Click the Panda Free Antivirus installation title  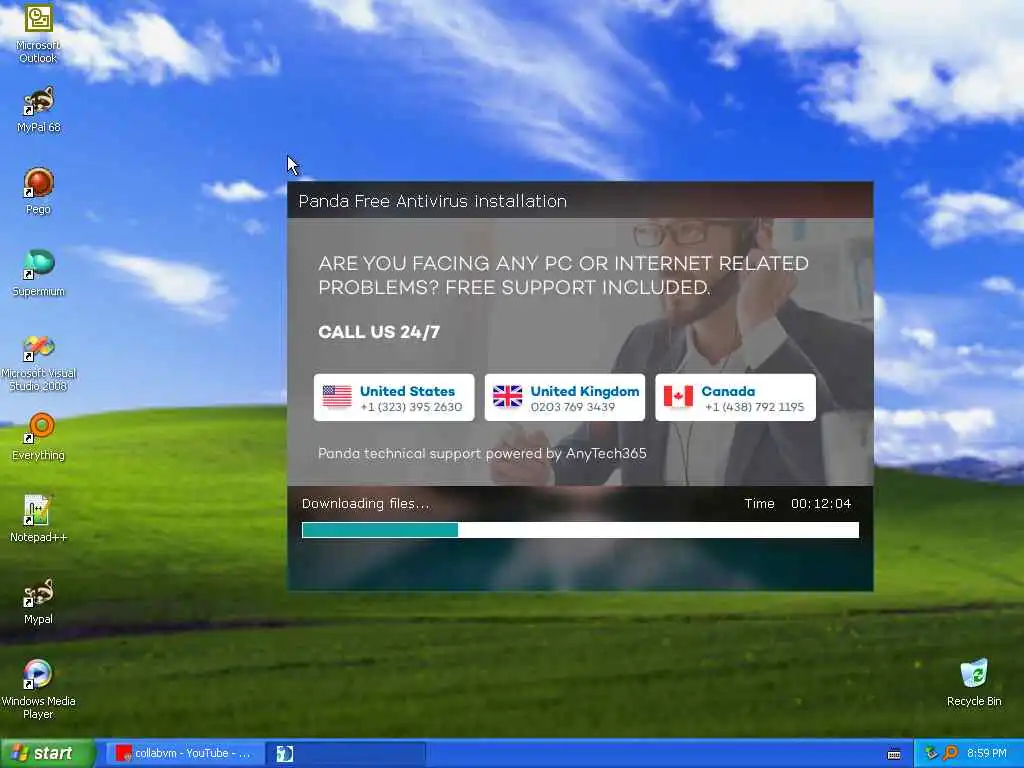coord(432,201)
